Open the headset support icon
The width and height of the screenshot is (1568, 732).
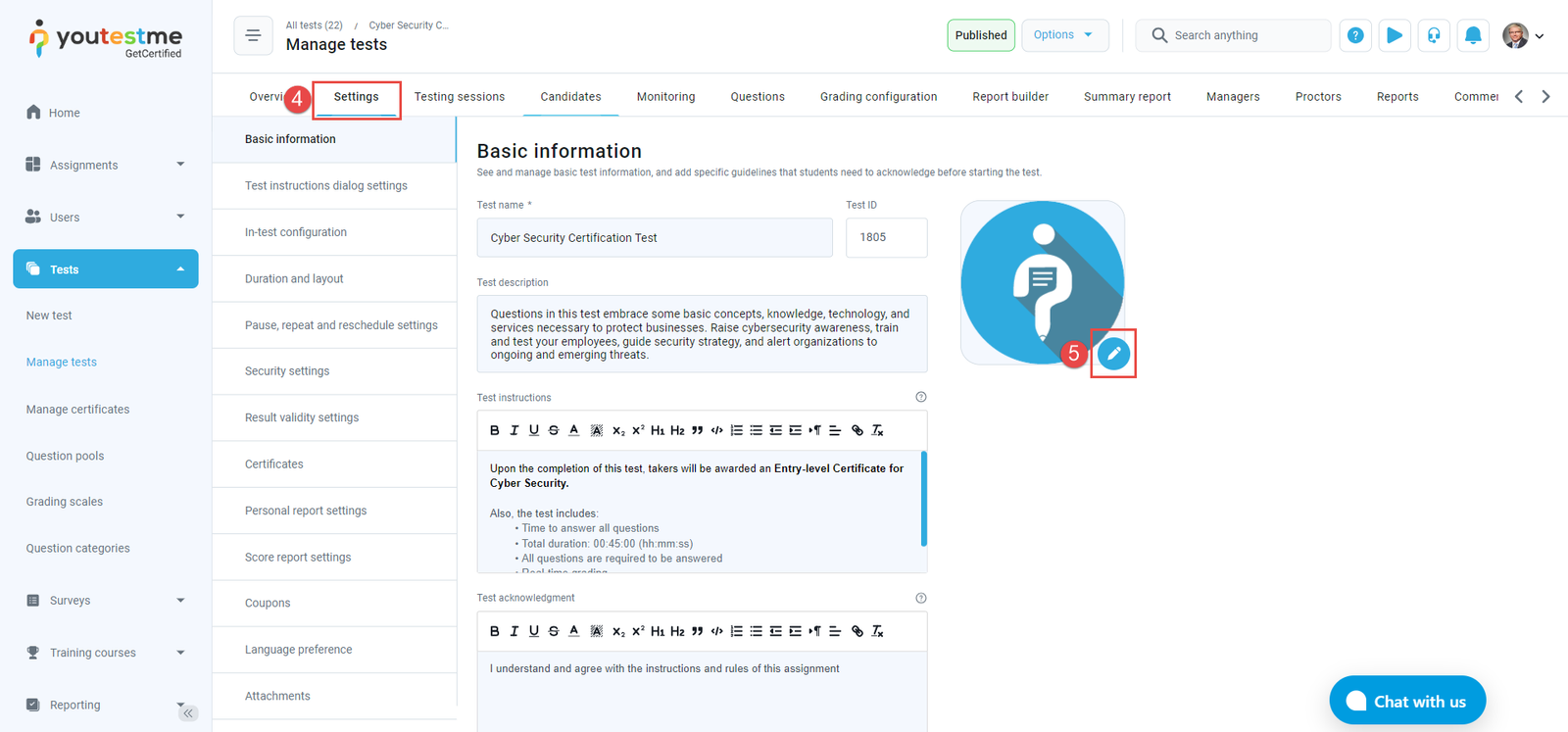pos(1434,35)
